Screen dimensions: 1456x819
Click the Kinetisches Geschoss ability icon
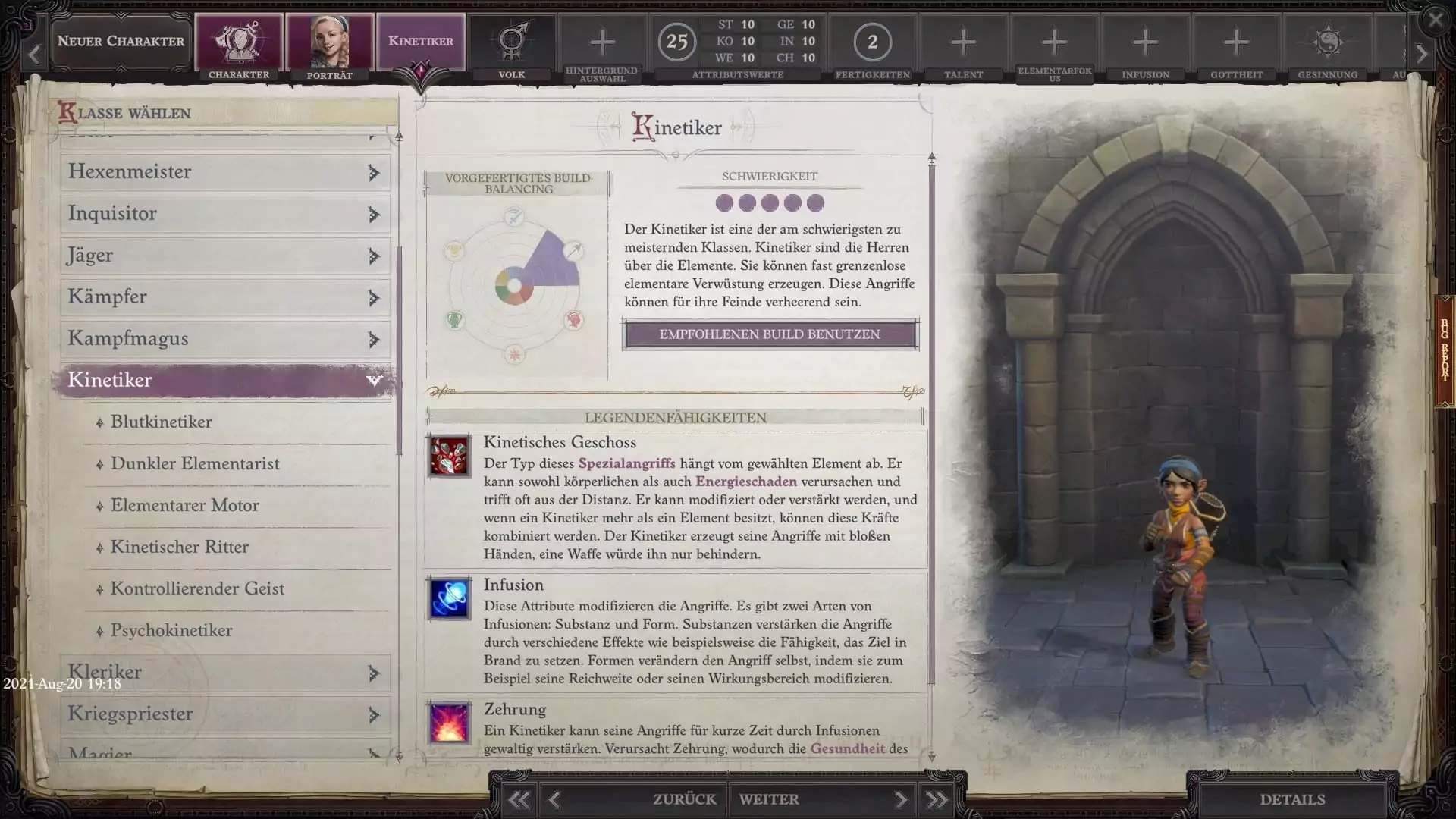tap(450, 456)
